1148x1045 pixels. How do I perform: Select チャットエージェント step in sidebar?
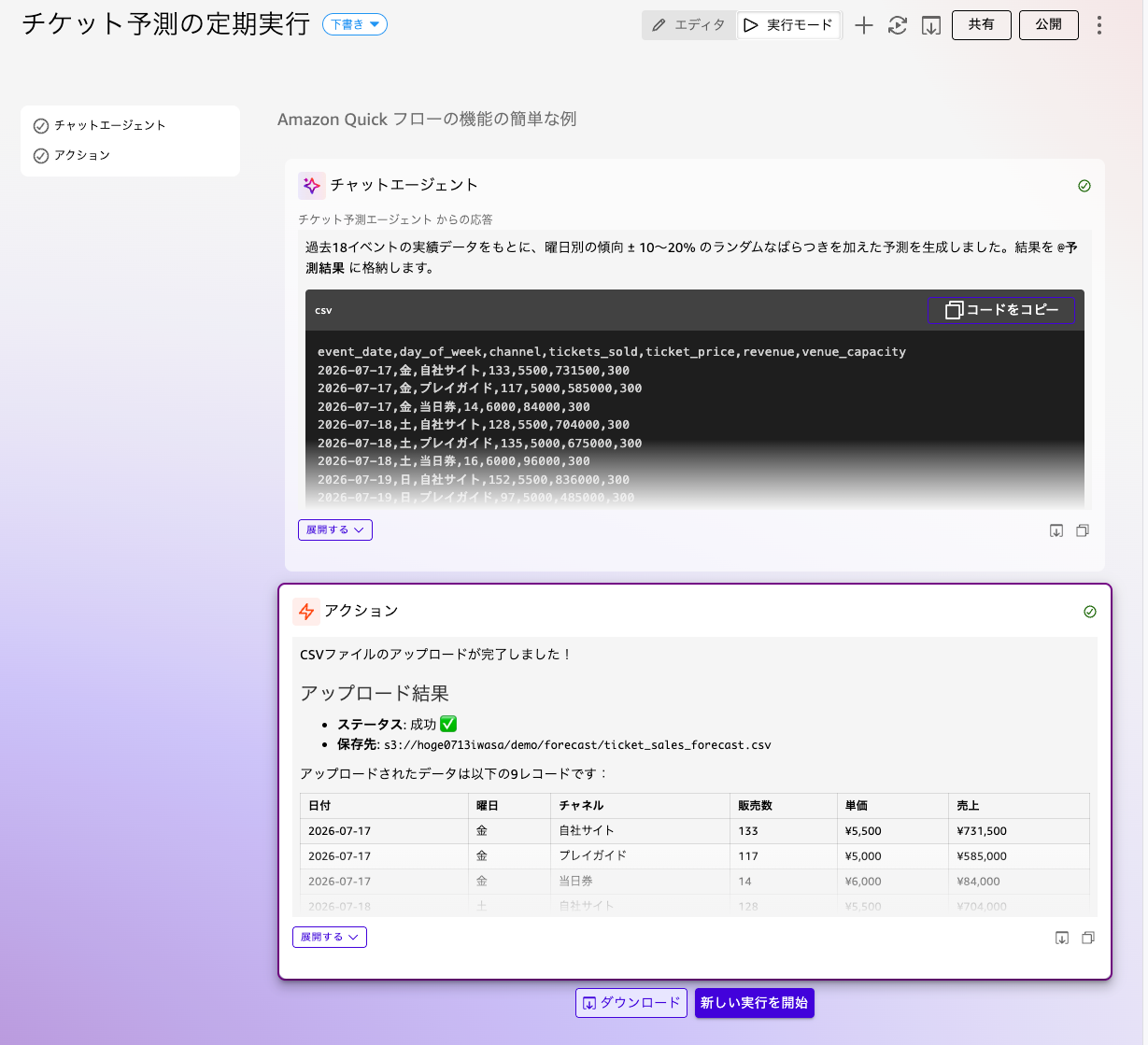(110, 125)
